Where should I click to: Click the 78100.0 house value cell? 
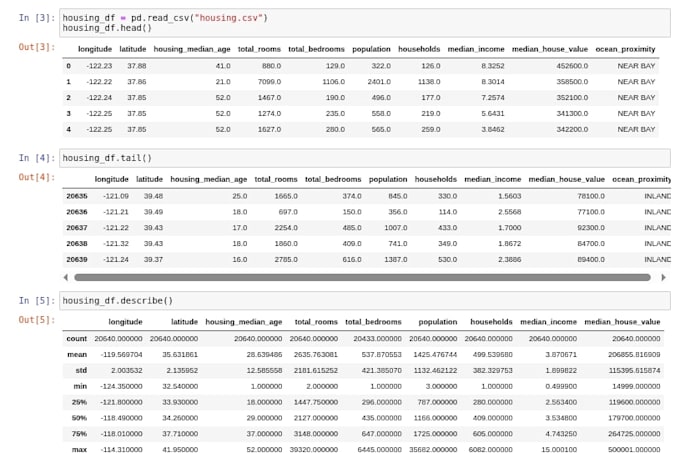coord(591,196)
